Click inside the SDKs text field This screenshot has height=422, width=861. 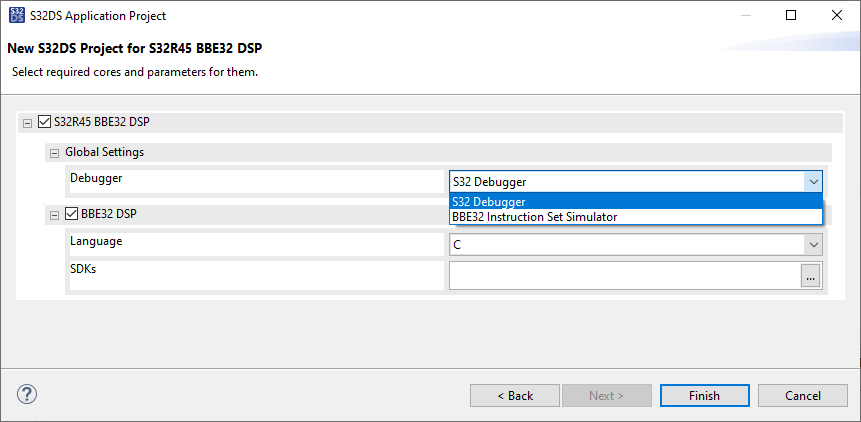click(623, 276)
